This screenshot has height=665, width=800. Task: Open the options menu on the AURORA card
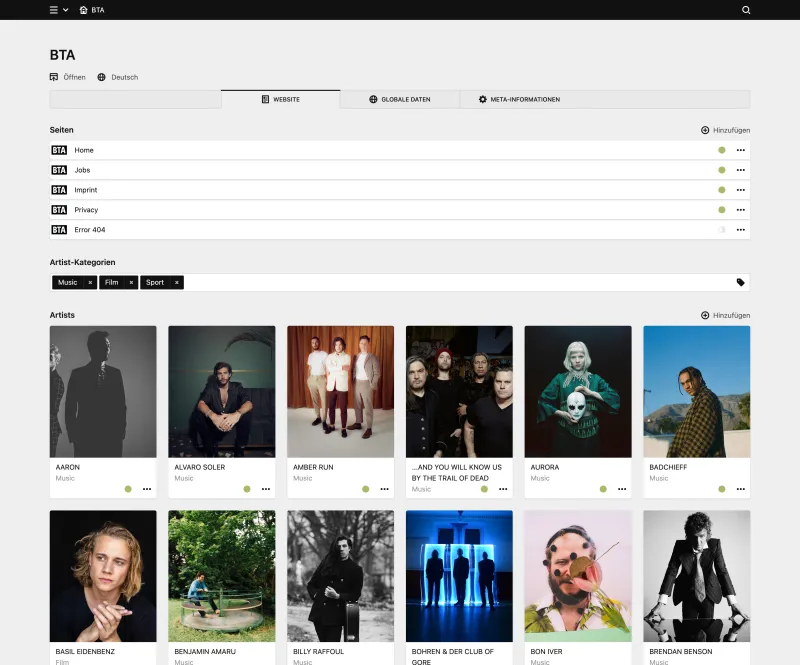coord(621,489)
